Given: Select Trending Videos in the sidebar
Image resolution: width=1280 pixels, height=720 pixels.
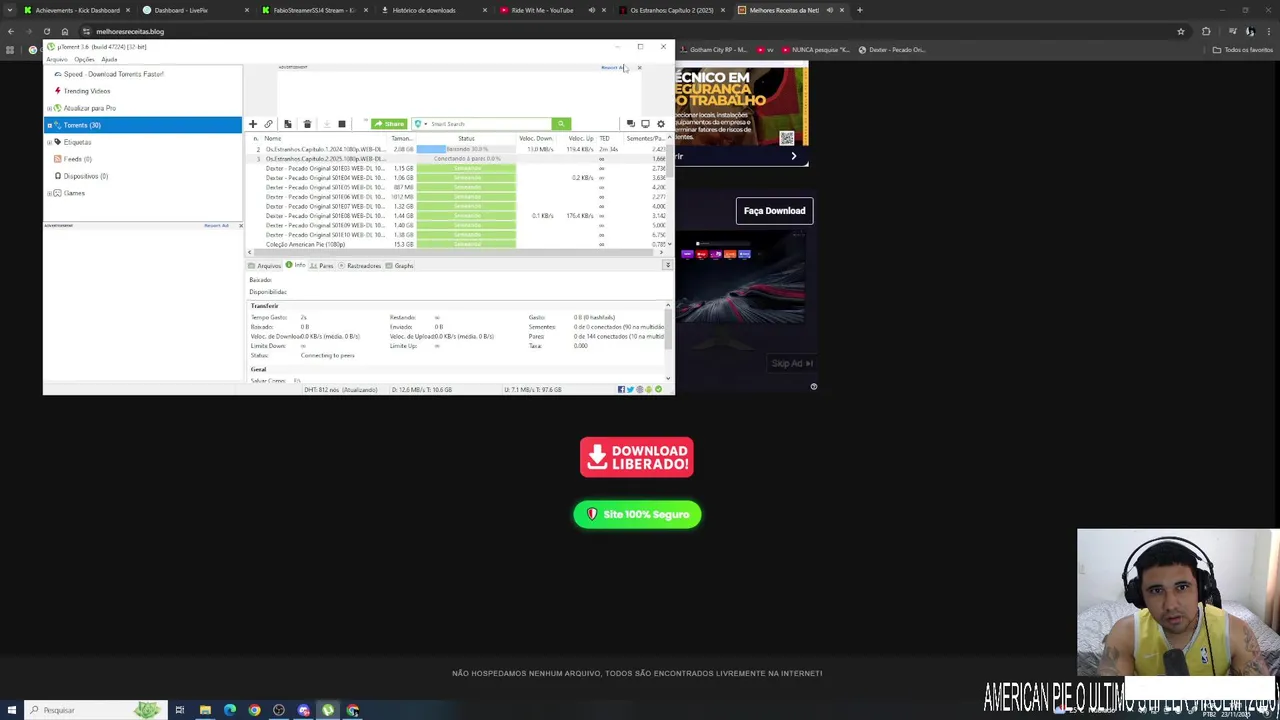Looking at the screenshot, I should [87, 91].
